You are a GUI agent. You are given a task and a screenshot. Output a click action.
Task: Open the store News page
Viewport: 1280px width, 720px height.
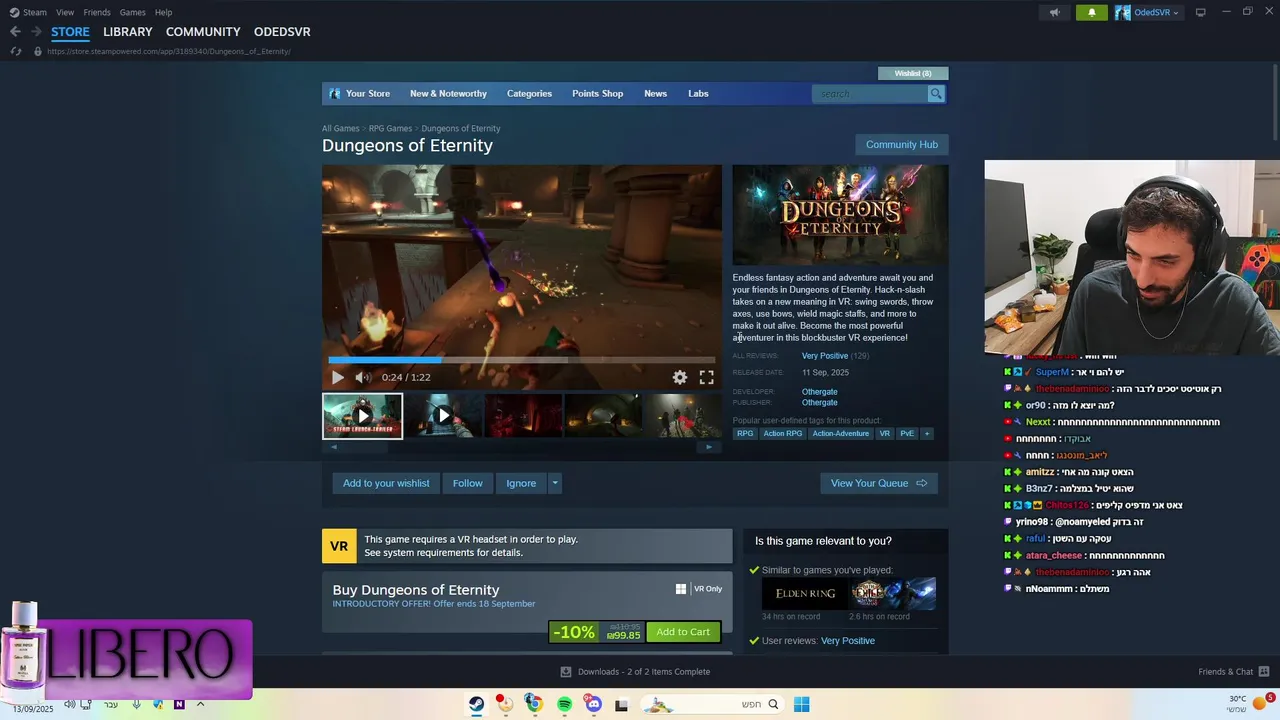coord(655,94)
